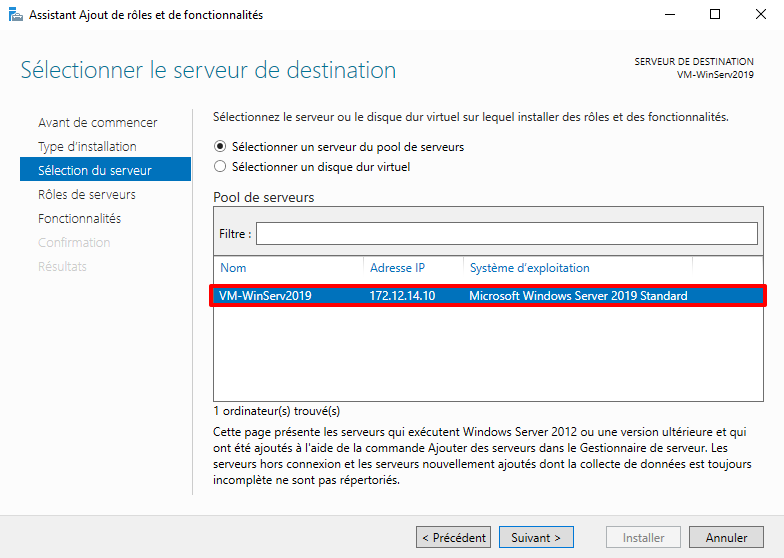Cancel the wizard with Annuler

726,538
